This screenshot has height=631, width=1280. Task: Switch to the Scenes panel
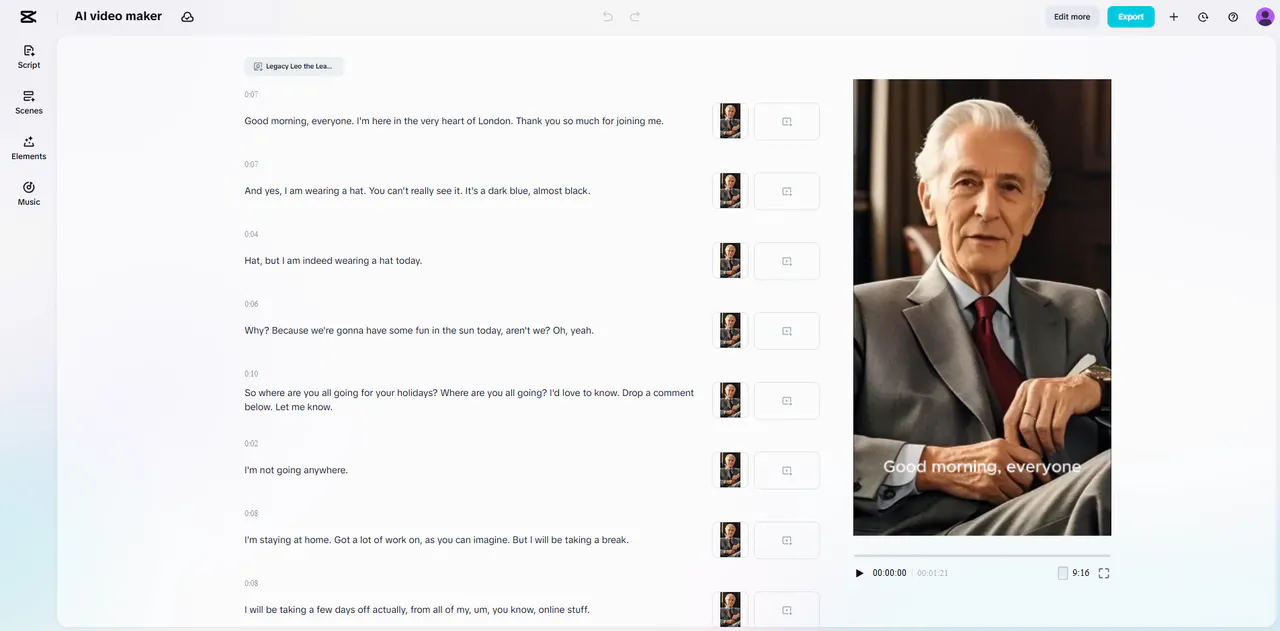(x=29, y=102)
